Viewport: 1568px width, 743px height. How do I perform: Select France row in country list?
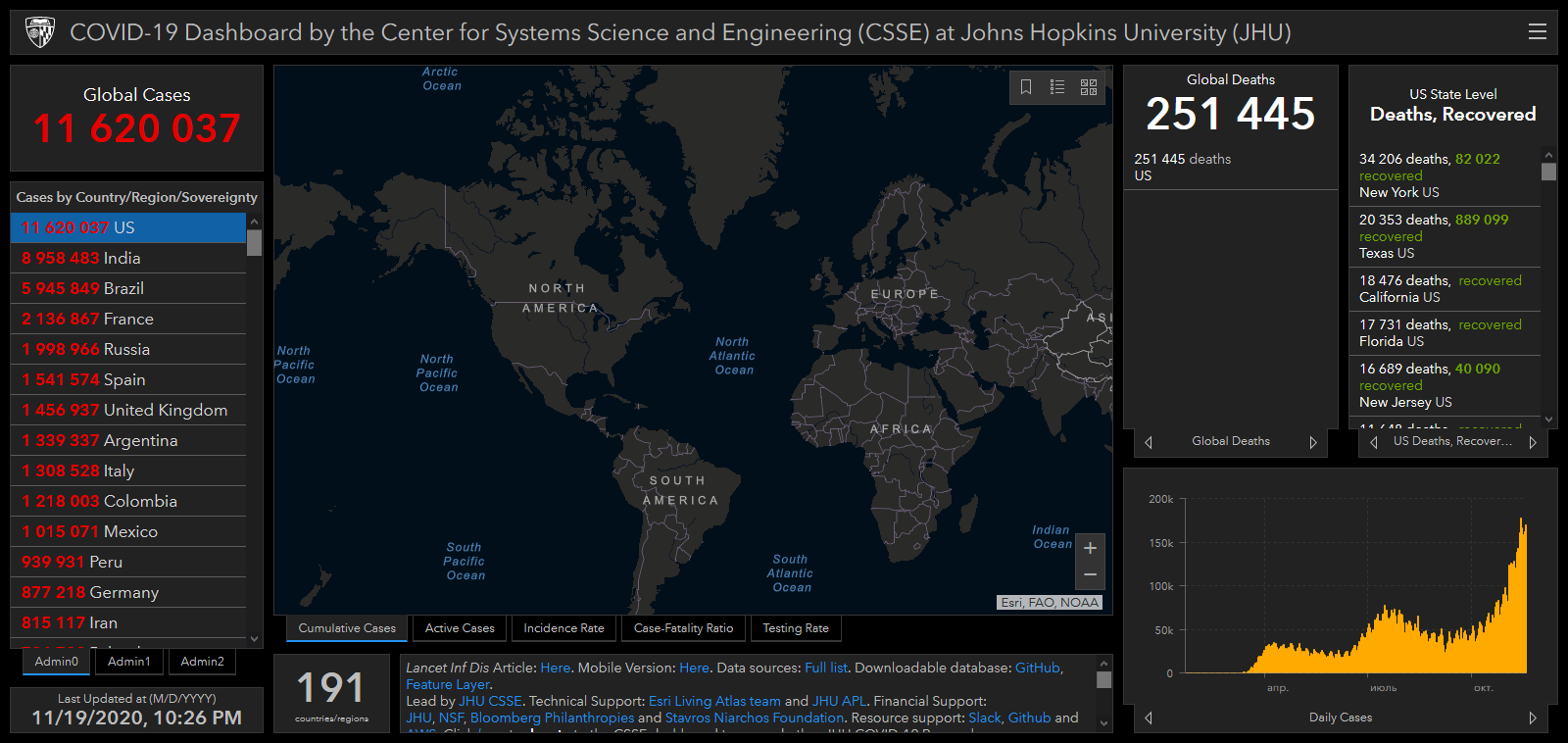128,319
